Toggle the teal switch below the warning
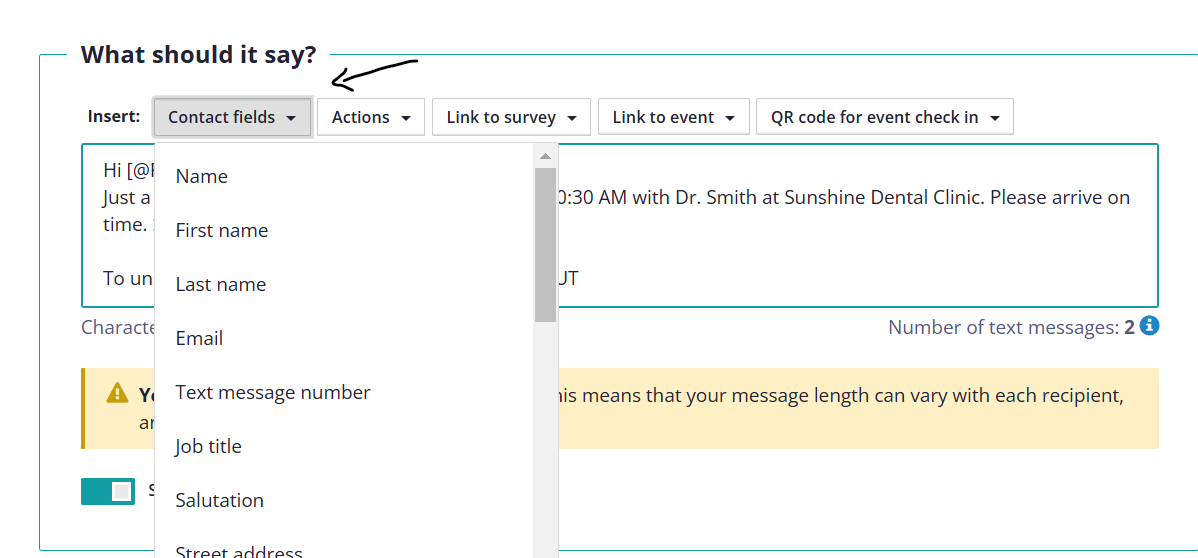1198x558 pixels. tap(108, 491)
